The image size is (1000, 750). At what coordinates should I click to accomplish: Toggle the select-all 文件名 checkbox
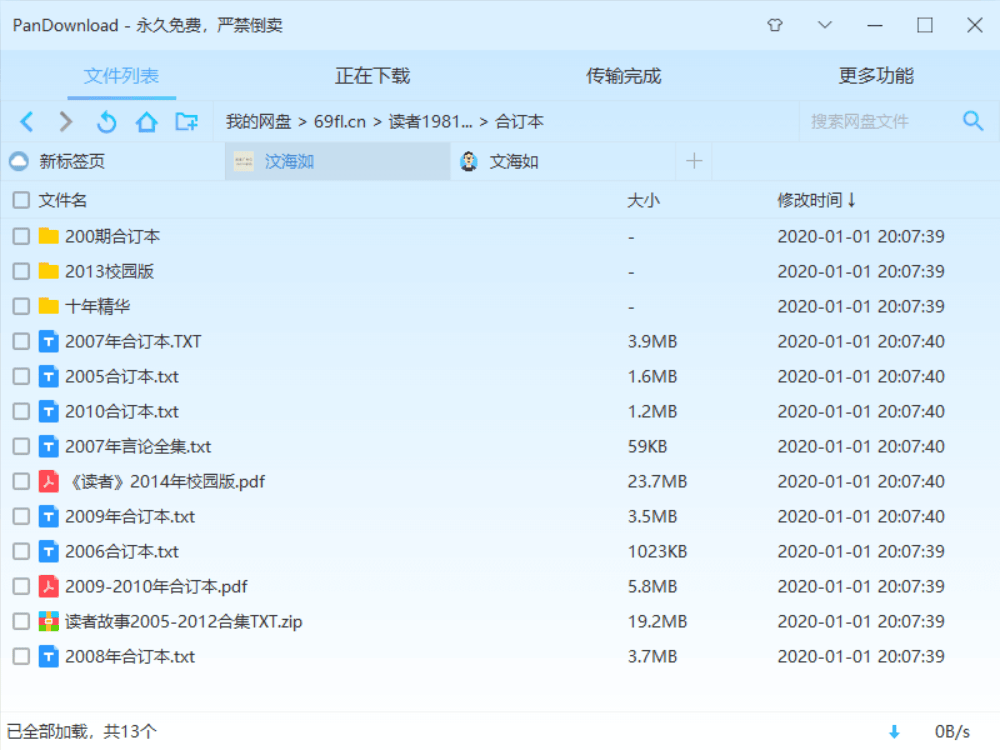21,200
